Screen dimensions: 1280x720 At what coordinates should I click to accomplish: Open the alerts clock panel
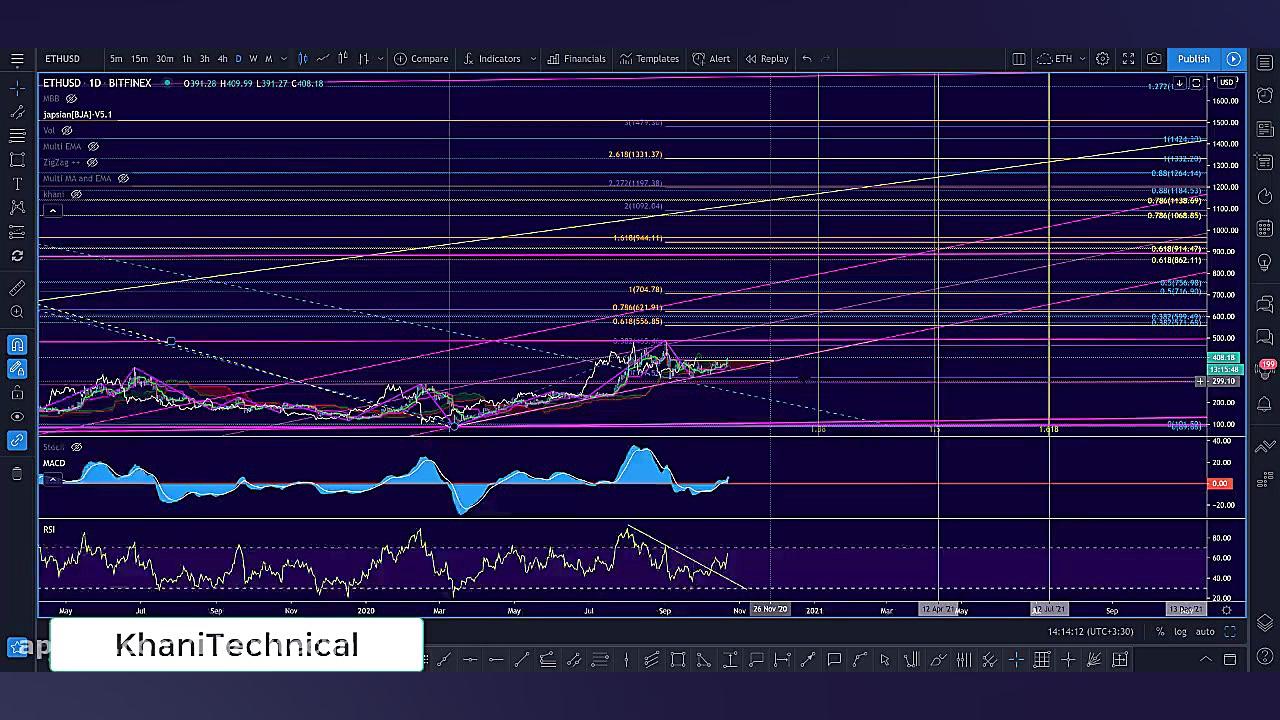(1265, 96)
